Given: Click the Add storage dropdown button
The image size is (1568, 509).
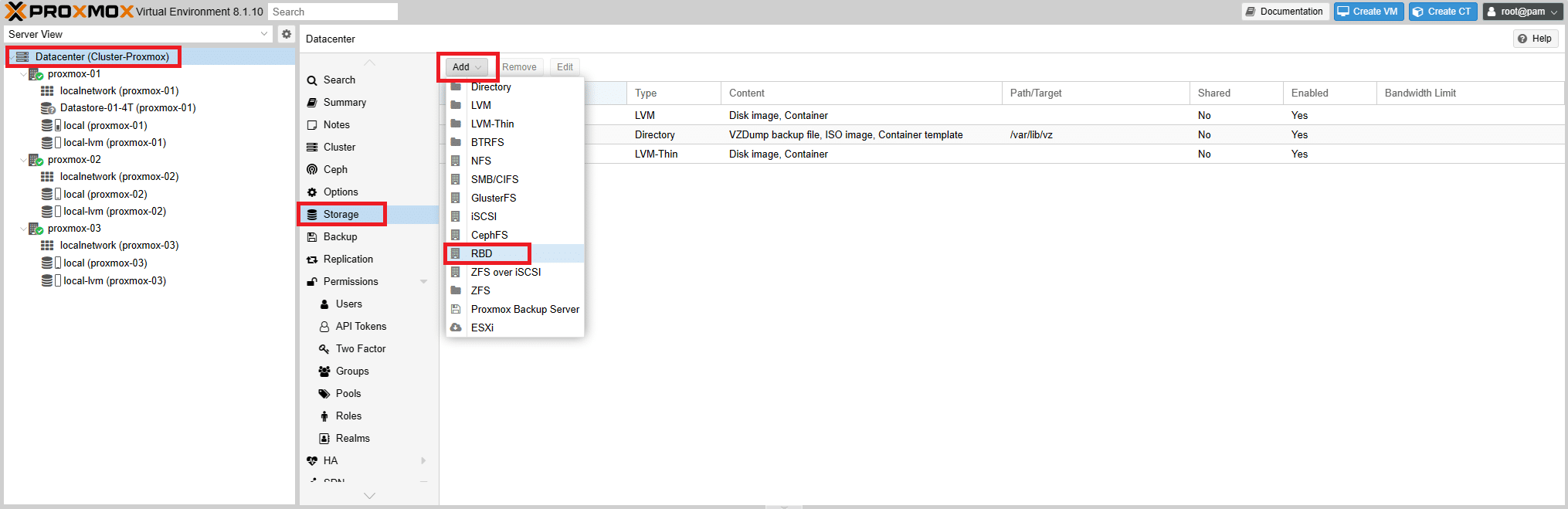Looking at the screenshot, I should pyautogui.click(x=467, y=67).
